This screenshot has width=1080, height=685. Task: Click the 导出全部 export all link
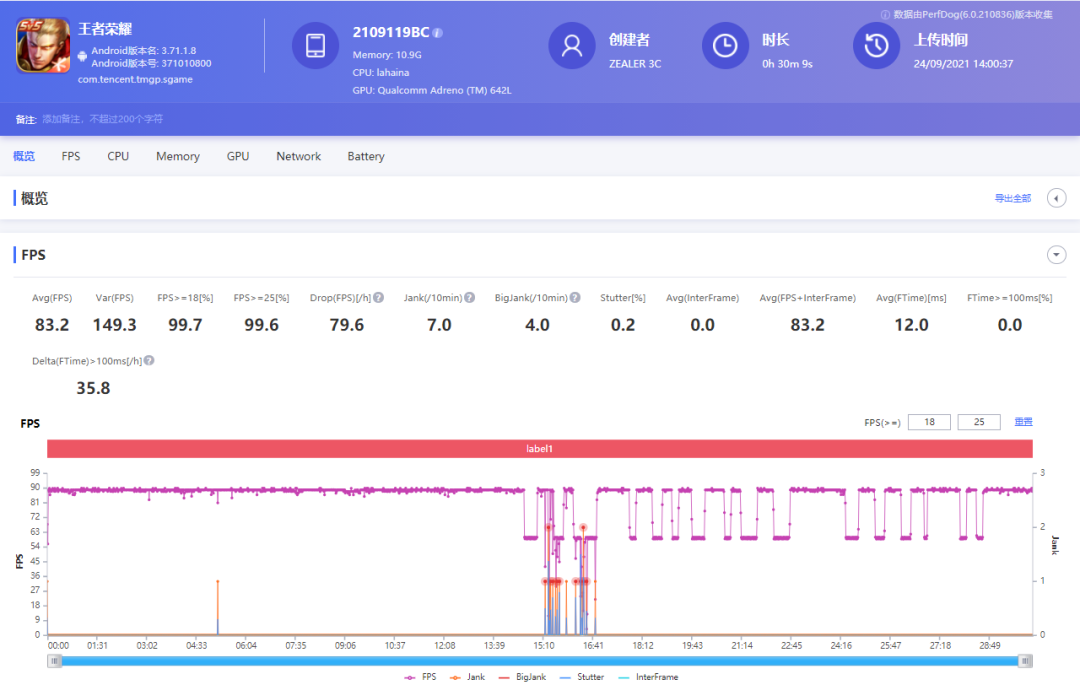point(1012,199)
